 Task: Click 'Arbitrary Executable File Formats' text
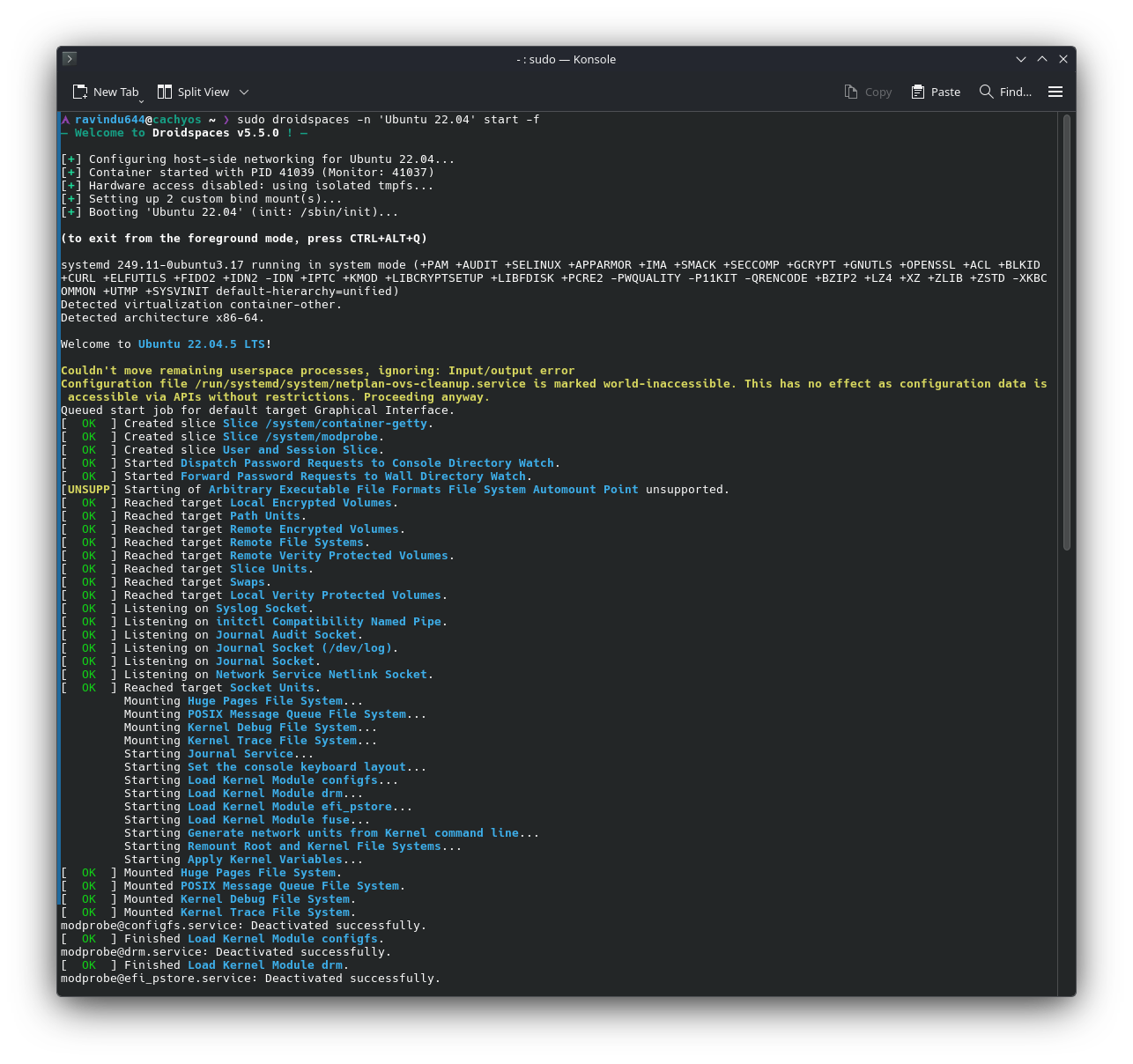point(325,490)
